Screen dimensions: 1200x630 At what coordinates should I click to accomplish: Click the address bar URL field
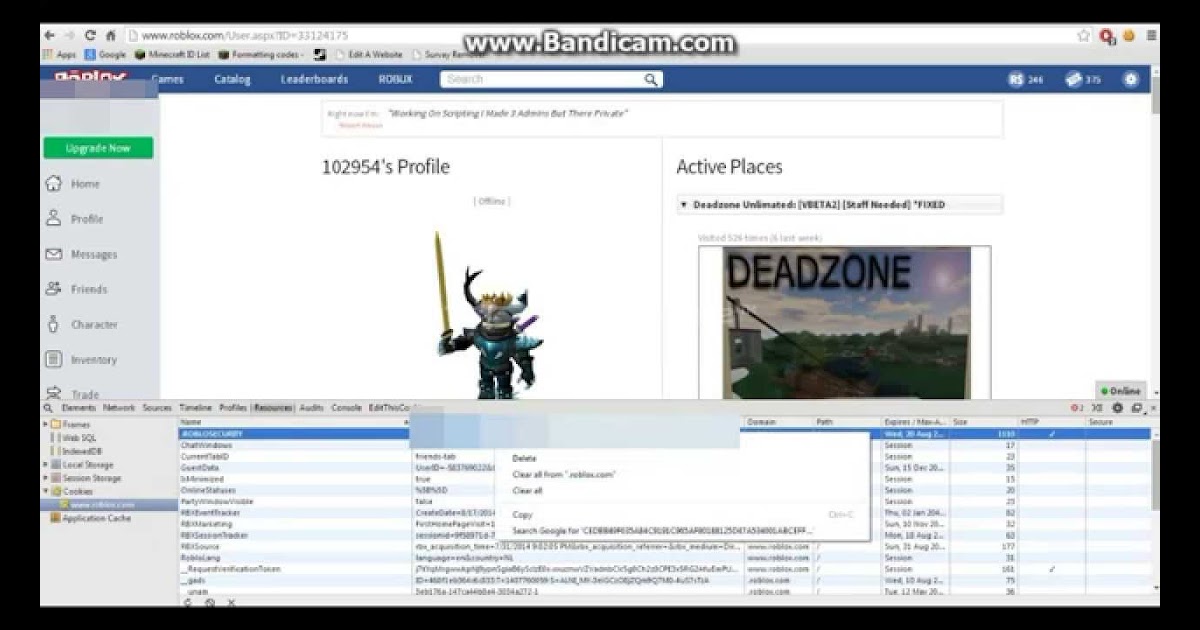pyautogui.click(x=600, y=35)
